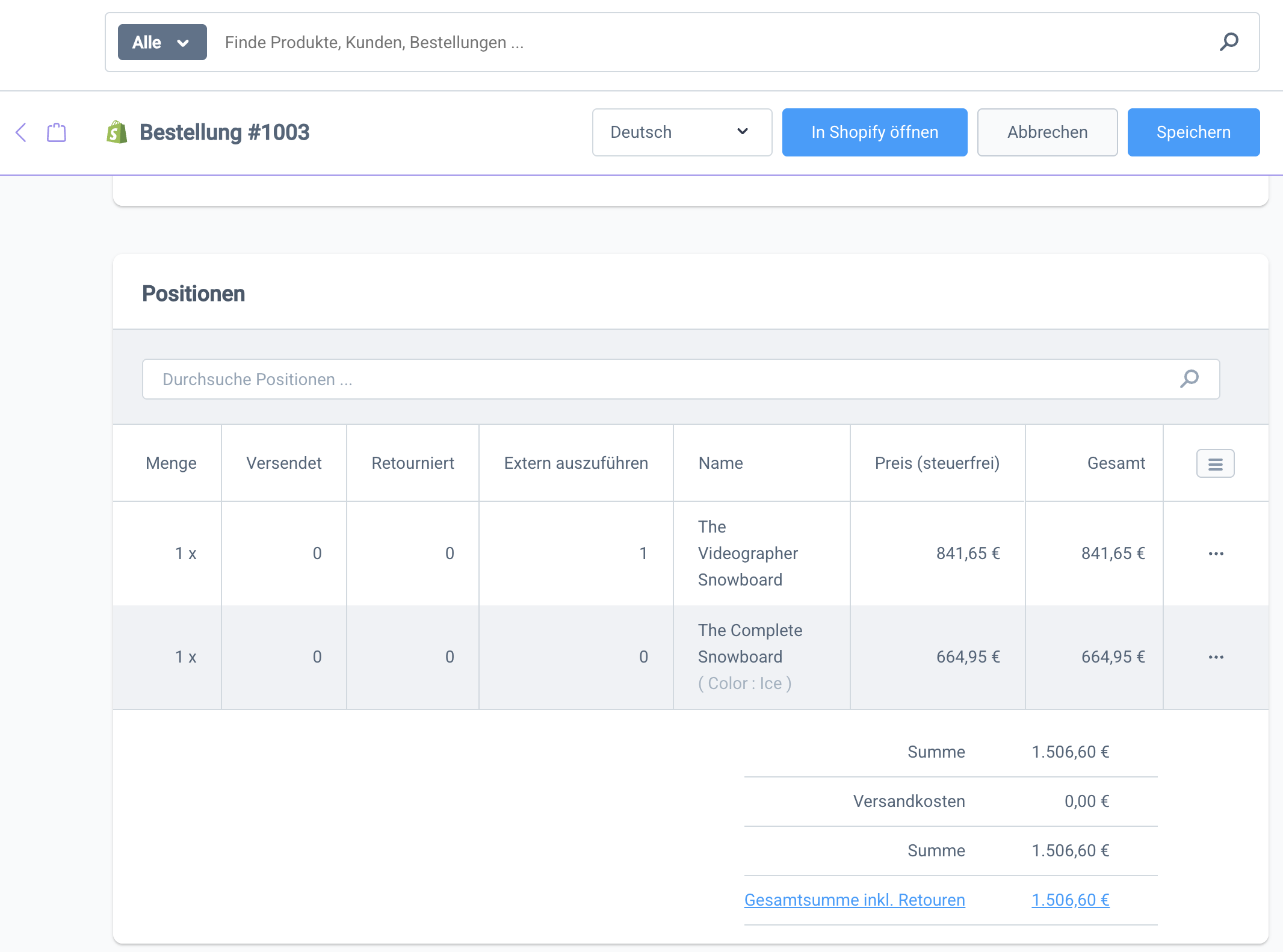Open actions menu for Complete Snowboard row
1283x952 pixels.
pos(1216,657)
